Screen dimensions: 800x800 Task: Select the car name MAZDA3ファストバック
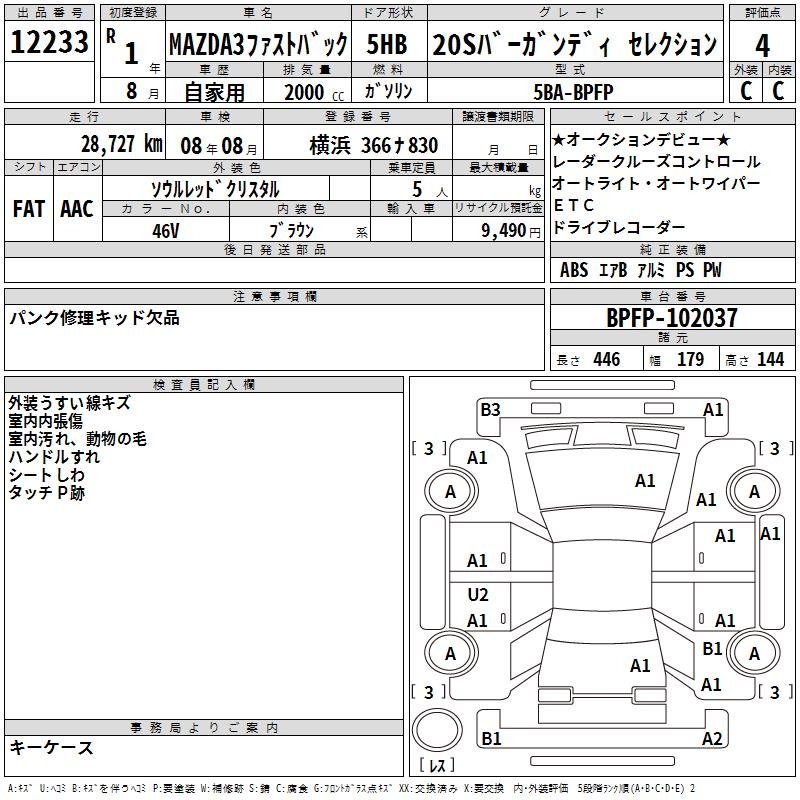tap(258, 45)
